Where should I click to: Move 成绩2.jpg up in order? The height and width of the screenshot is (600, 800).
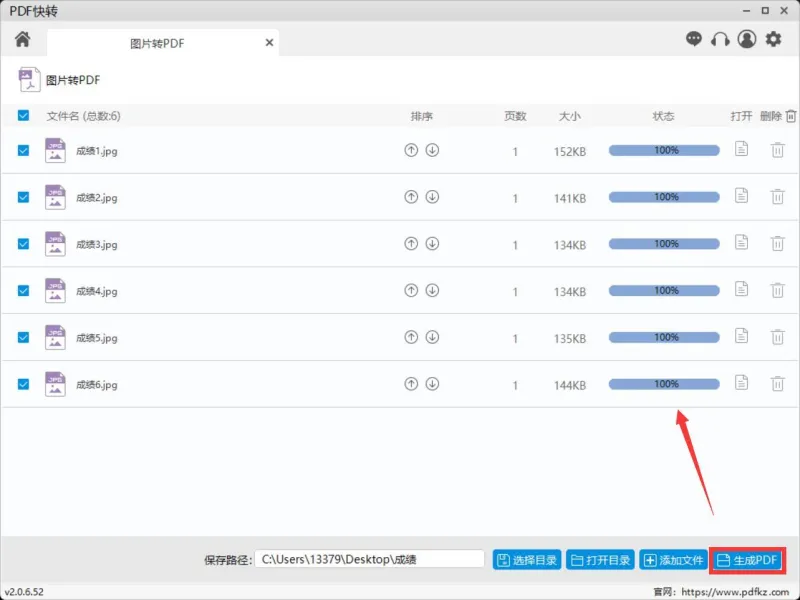tap(411, 197)
